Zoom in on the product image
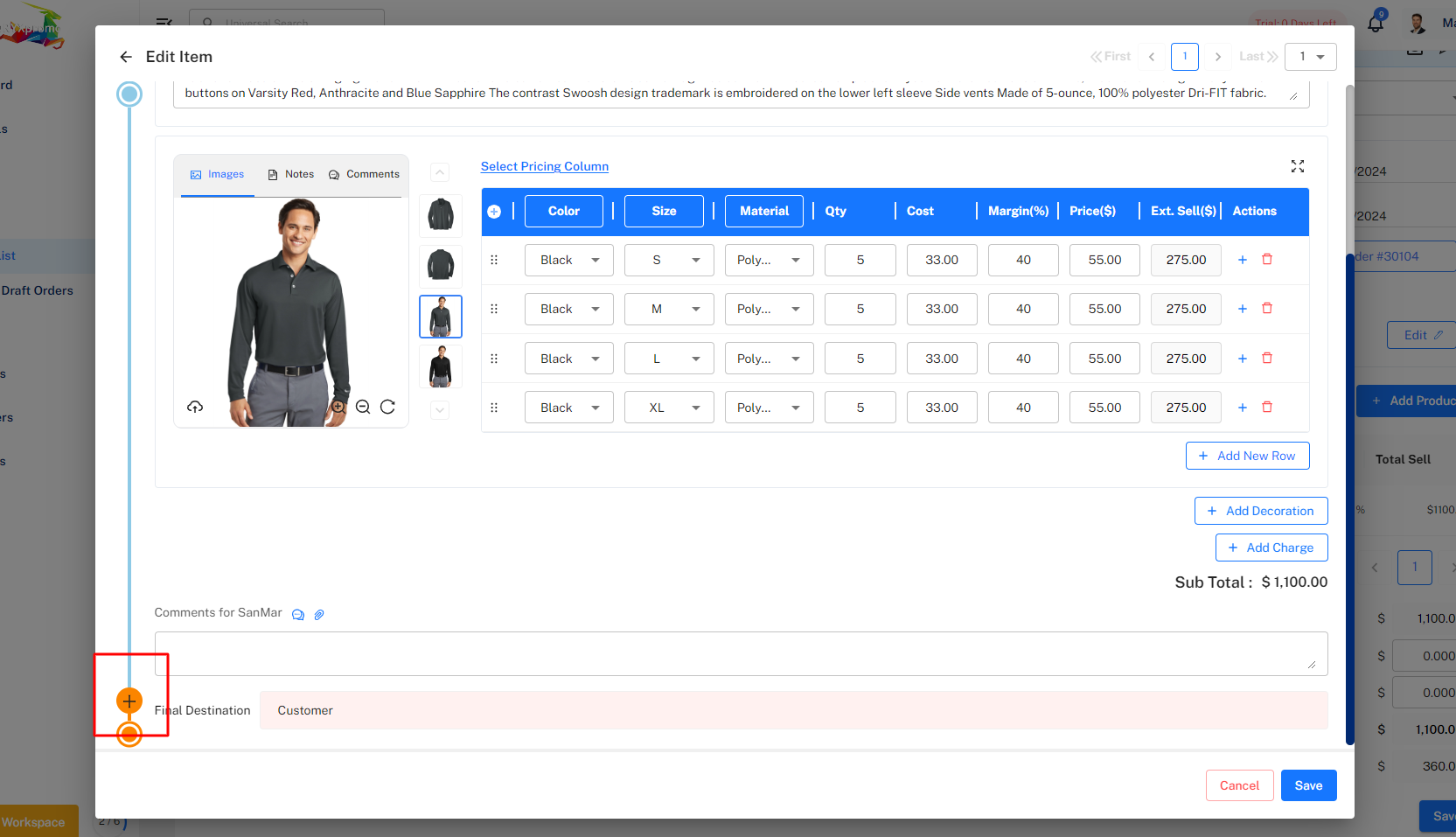The image size is (1456, 837). point(338,407)
